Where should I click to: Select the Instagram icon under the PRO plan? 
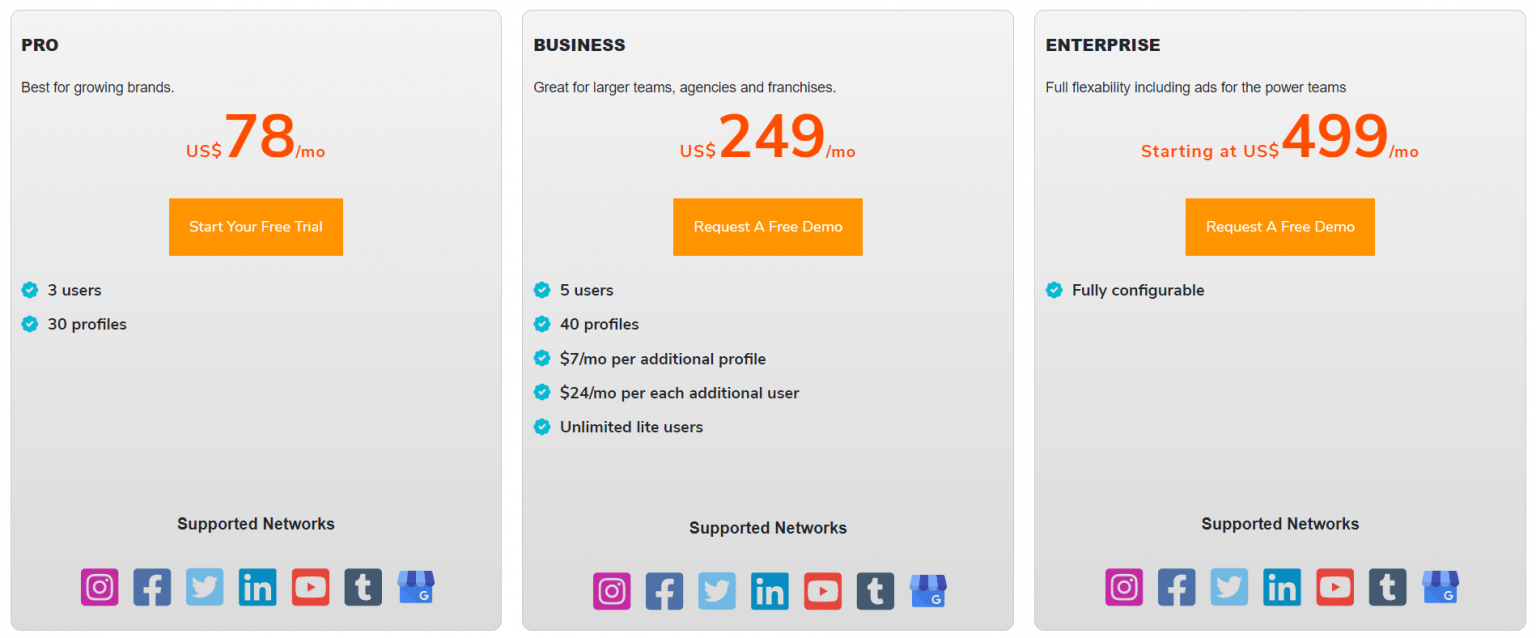[99, 587]
